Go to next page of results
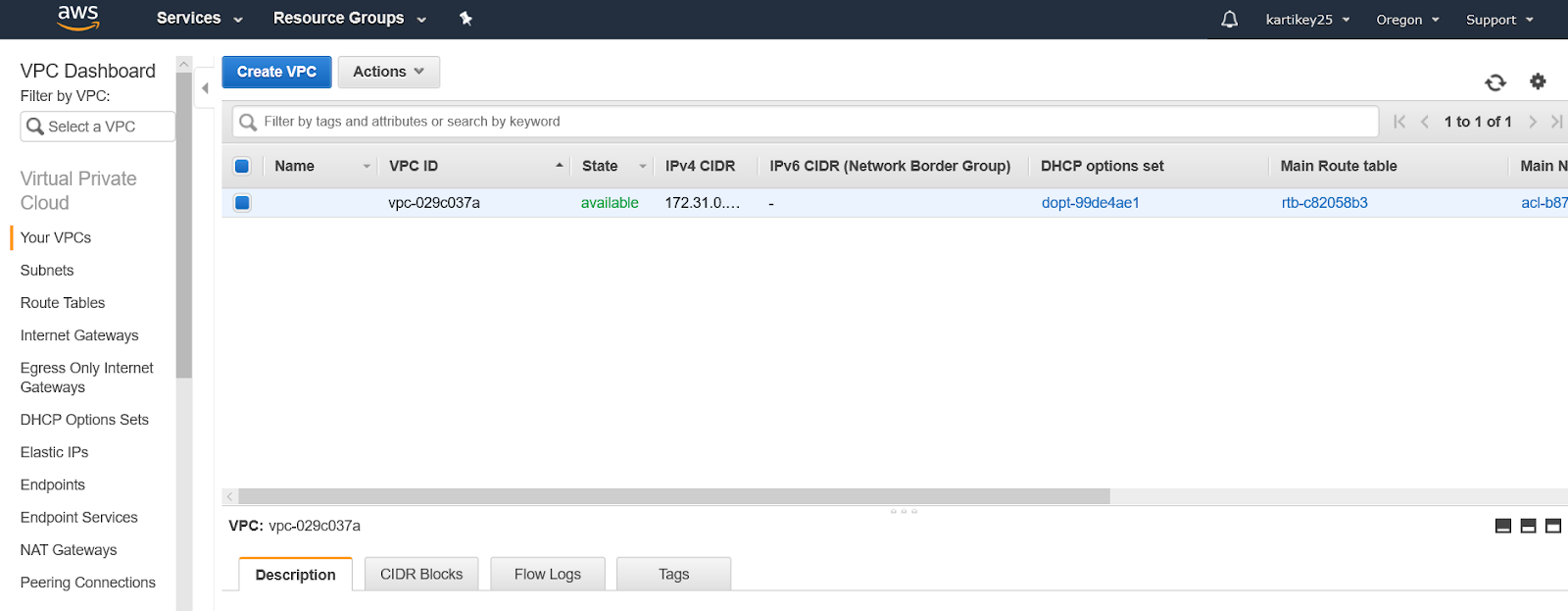This screenshot has width=1568, height=611. click(1533, 122)
